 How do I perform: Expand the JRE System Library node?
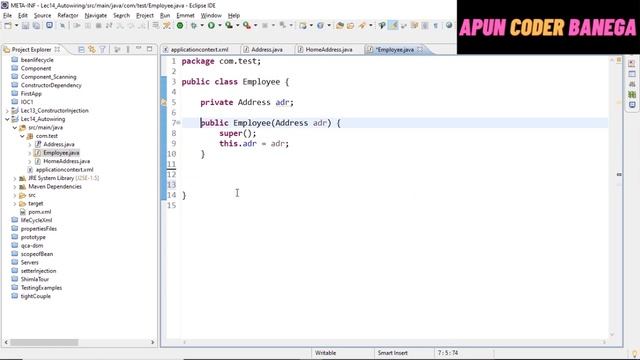tap(15, 178)
